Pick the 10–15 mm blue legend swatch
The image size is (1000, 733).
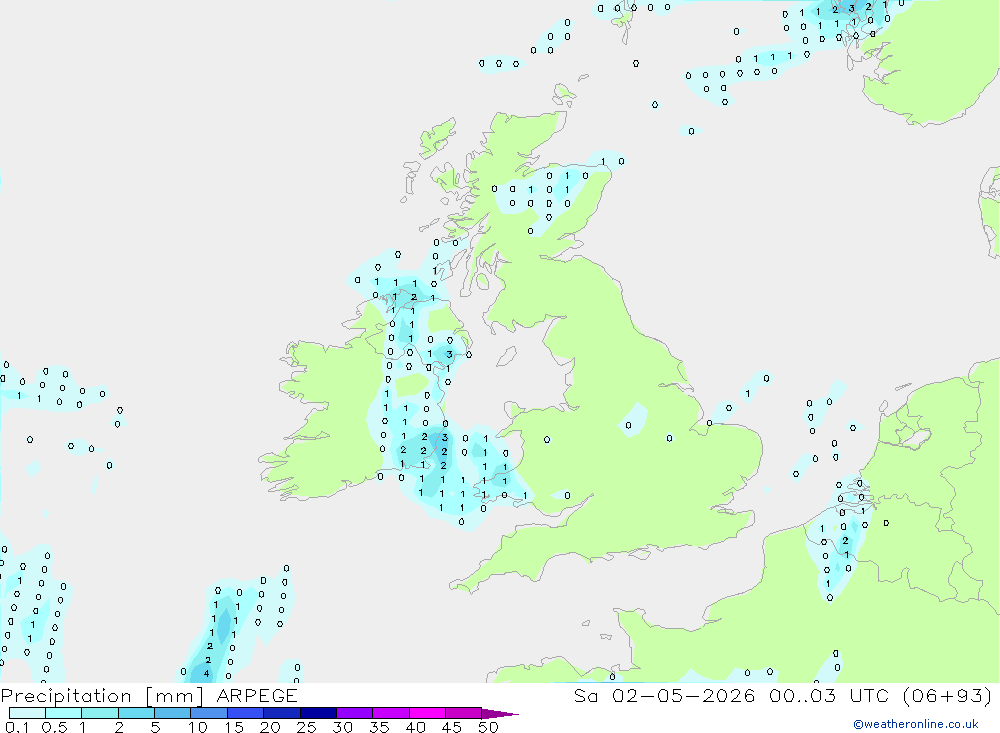pos(209,713)
